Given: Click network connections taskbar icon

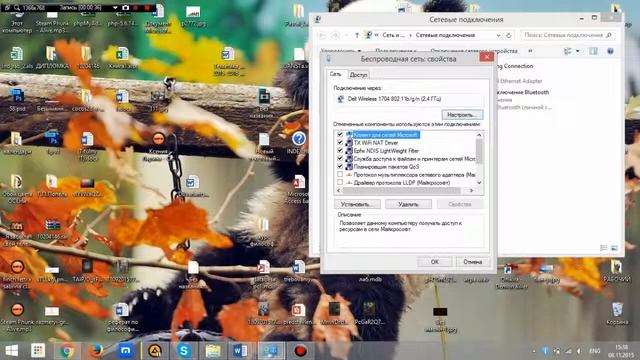Looking at the screenshot, I should coord(271,350).
